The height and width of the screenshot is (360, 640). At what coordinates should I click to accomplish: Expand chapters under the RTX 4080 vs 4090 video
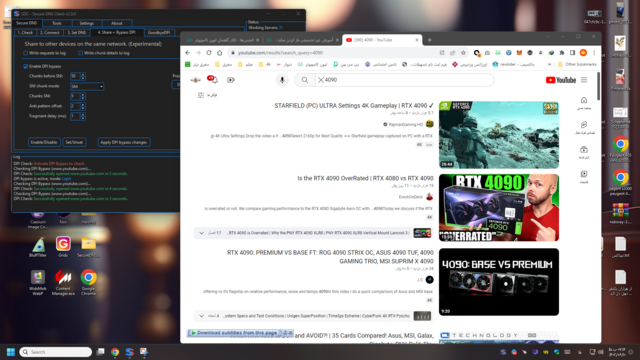click(201, 233)
